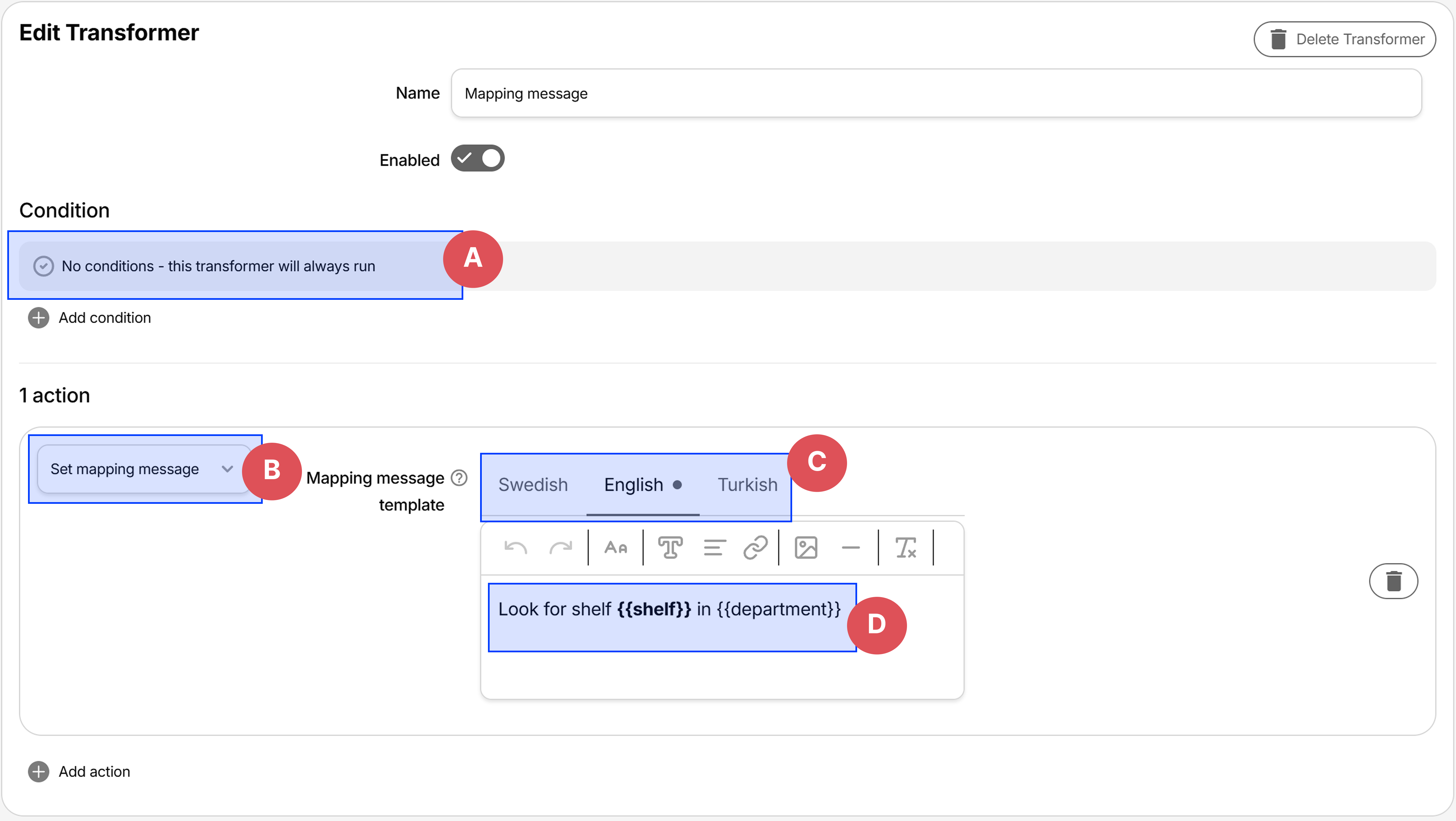Select the no conditions checkmark option
This screenshot has width=1456, height=821.
point(44,266)
